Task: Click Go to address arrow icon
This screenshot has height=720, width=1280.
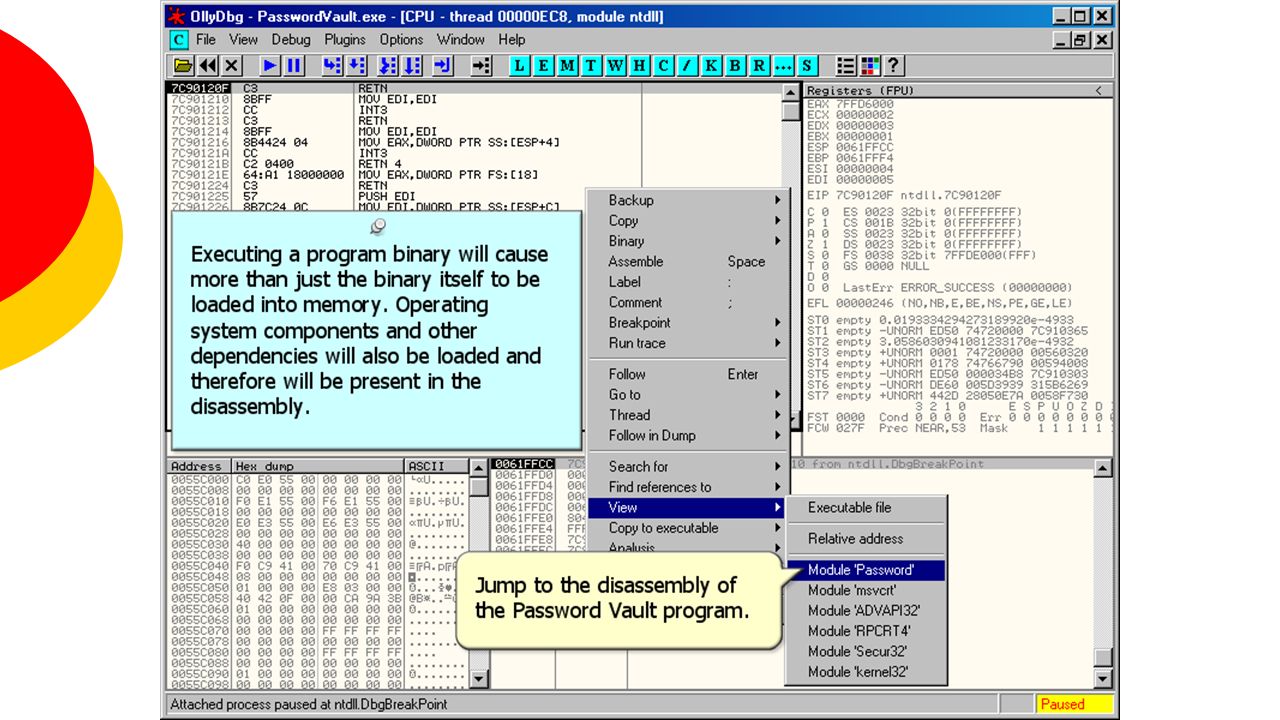Action: [x=481, y=65]
